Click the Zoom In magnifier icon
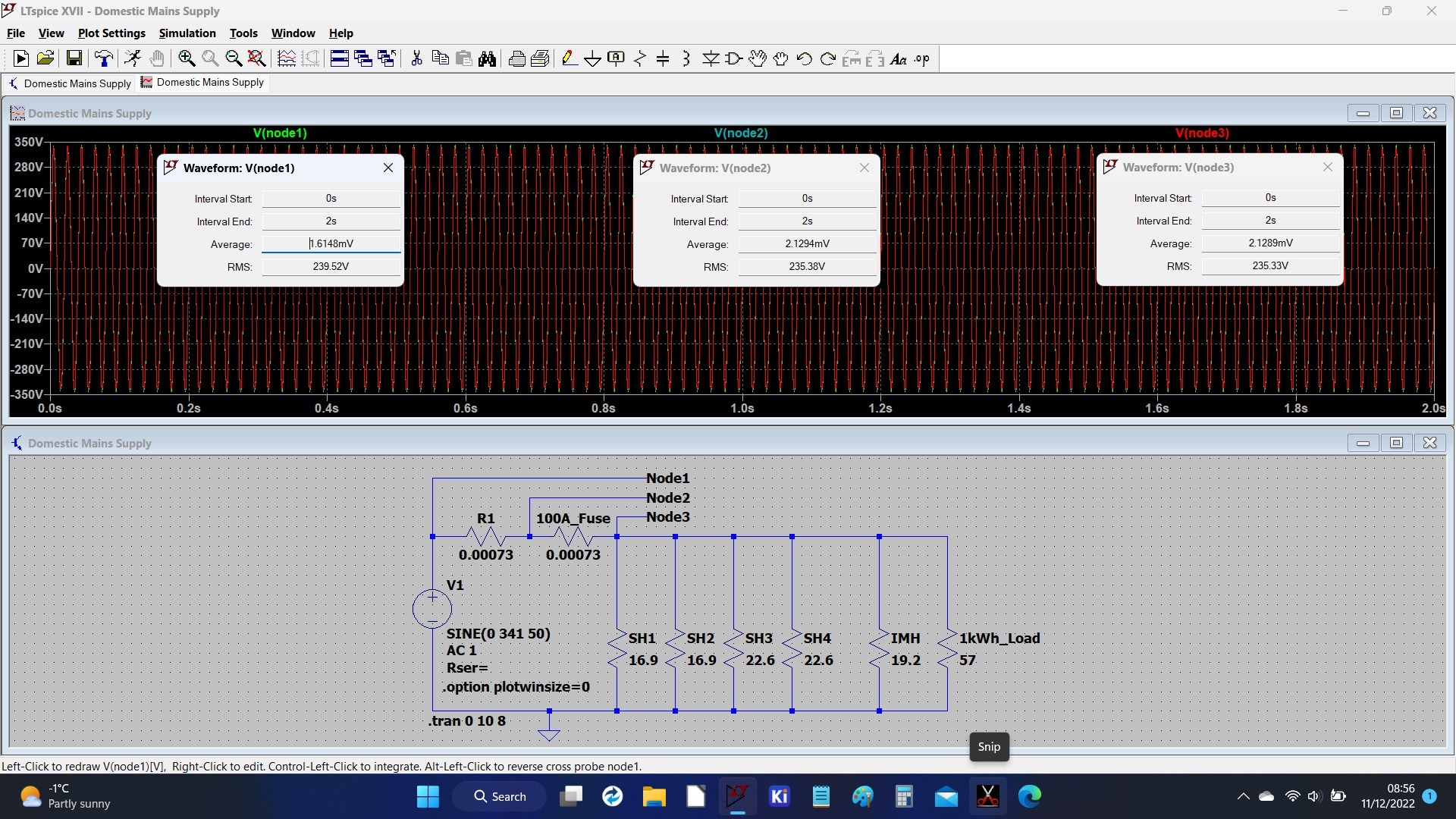Viewport: 1456px width, 819px height. tap(187, 58)
